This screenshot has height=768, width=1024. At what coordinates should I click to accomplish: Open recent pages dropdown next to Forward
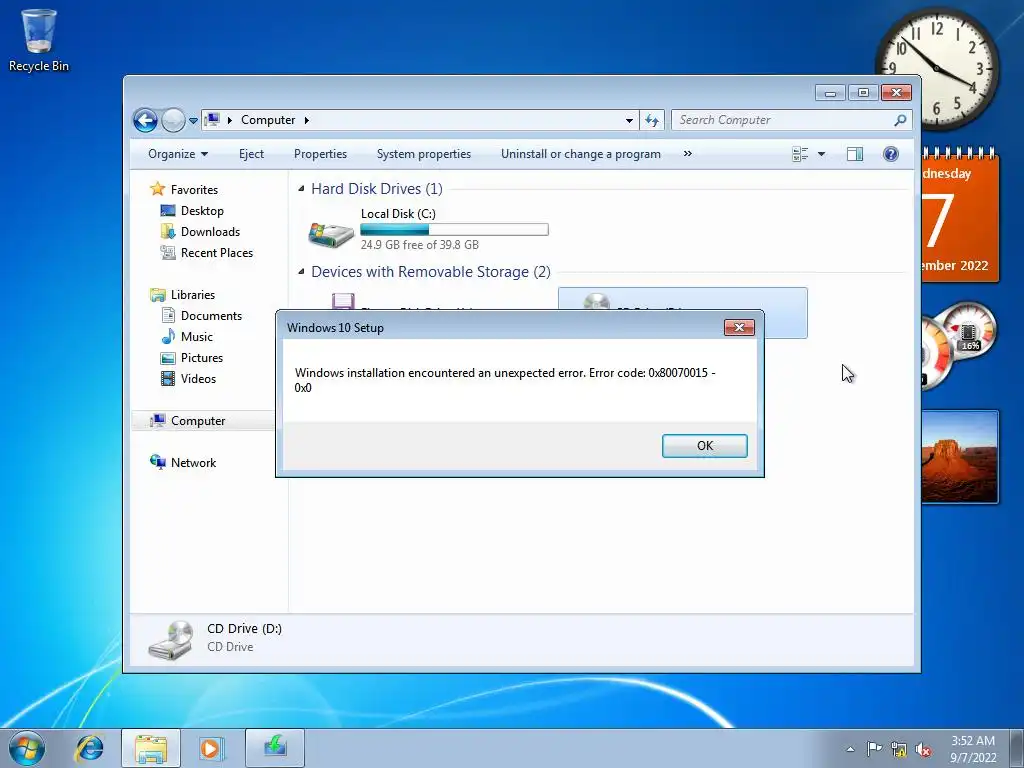coord(193,121)
